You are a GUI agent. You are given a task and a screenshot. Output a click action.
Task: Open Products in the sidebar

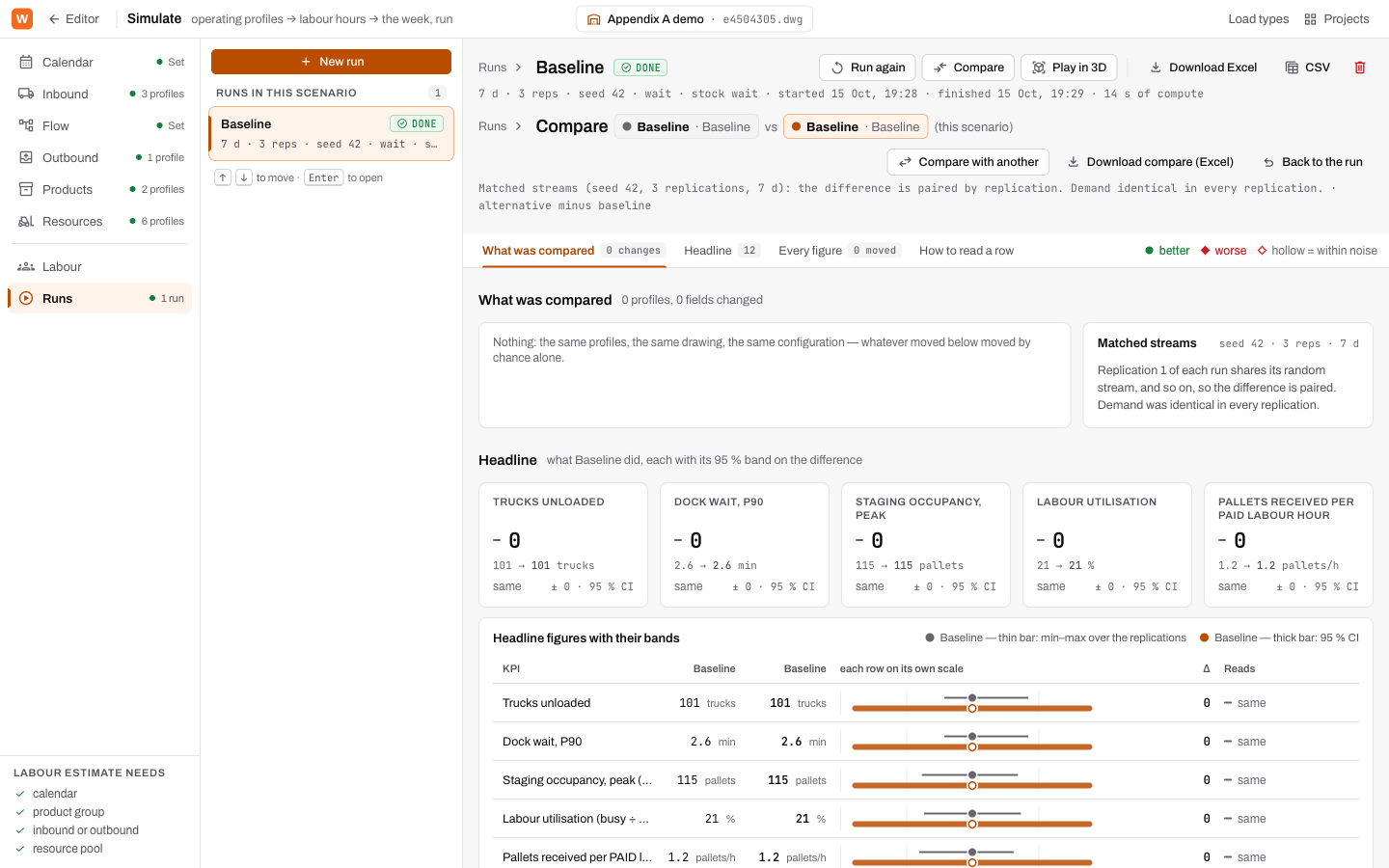(100, 189)
